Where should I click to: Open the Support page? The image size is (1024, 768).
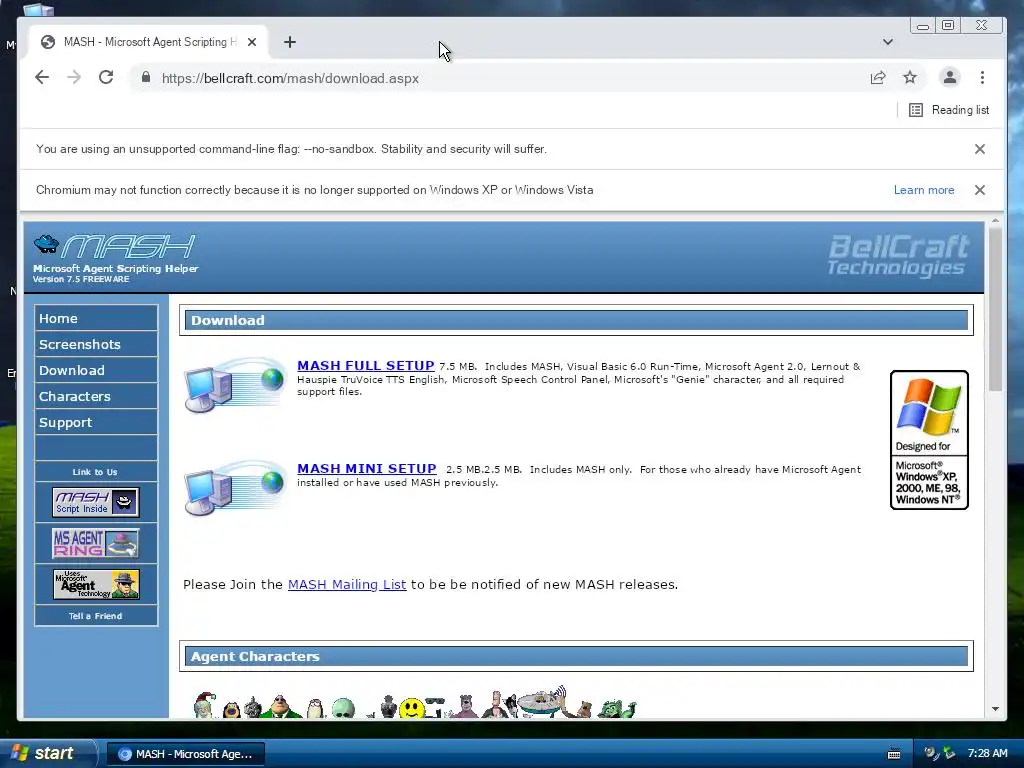96,423
